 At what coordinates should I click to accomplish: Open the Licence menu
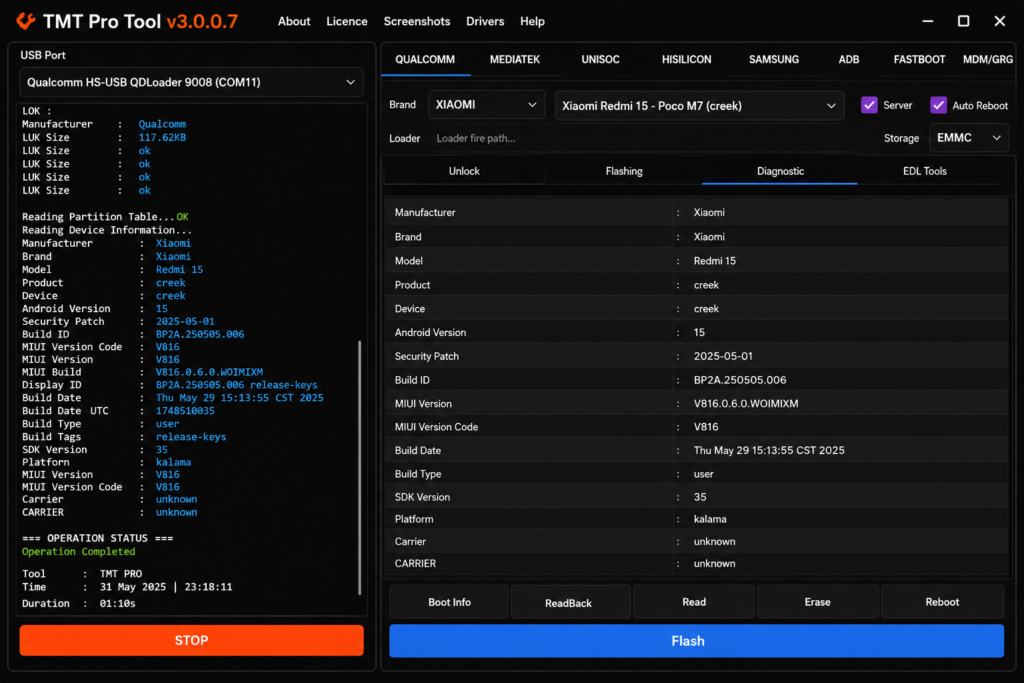[347, 22]
